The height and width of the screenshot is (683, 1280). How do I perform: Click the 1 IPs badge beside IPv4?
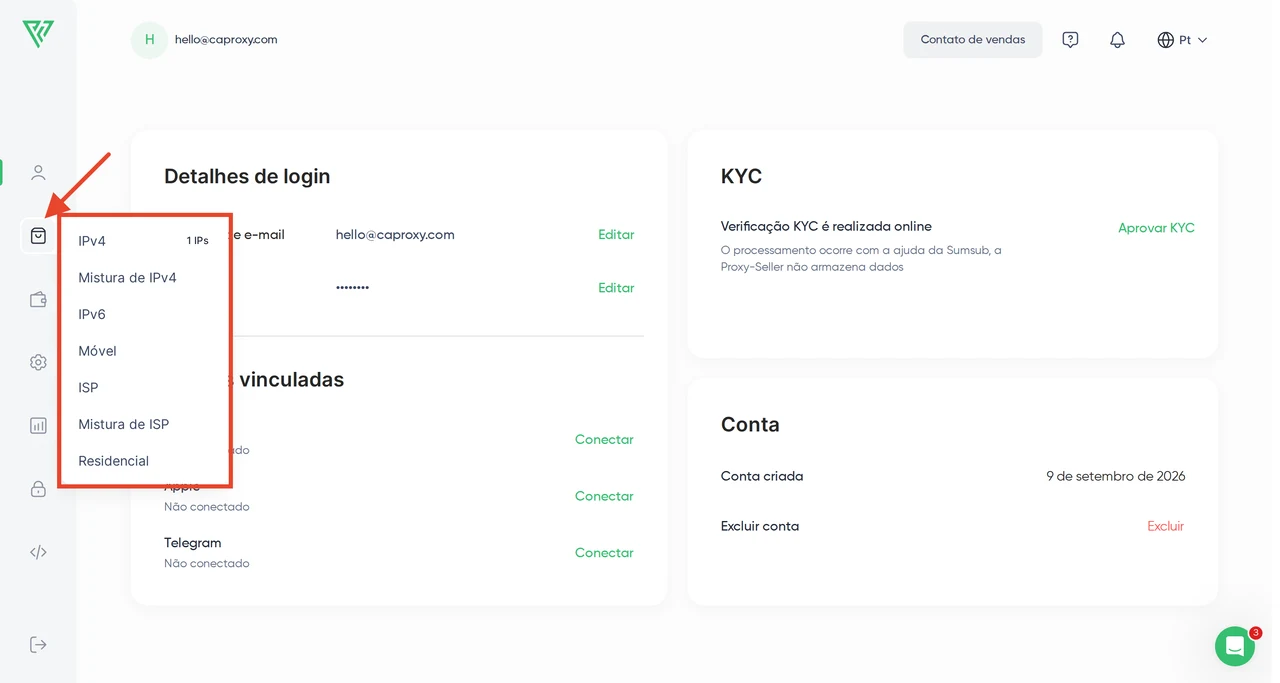[197, 241]
